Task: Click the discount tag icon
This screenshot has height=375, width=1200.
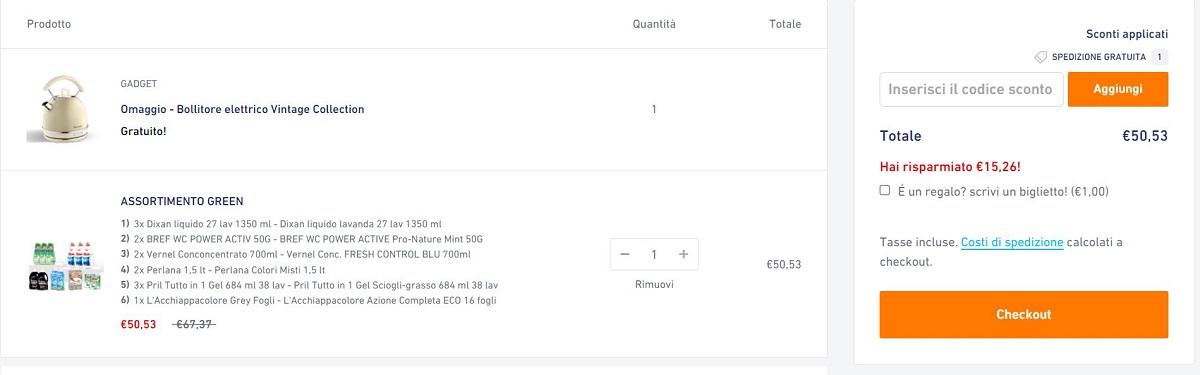Action: pos(1041,57)
